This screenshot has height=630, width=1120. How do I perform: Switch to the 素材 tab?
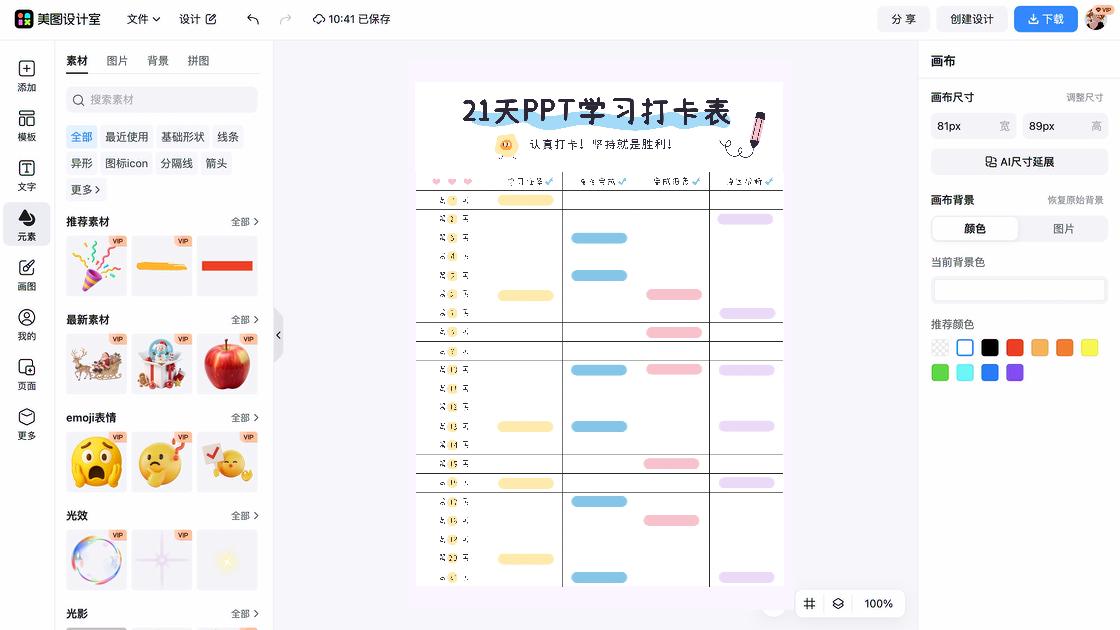[76, 61]
